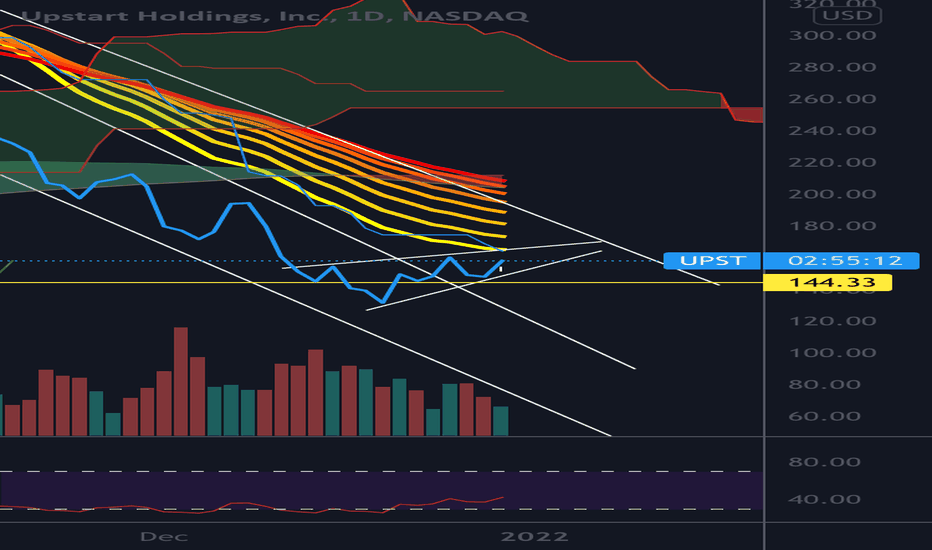The image size is (932, 550).
Task: Click the 80.00 RSI axis label
Action: (x=824, y=462)
